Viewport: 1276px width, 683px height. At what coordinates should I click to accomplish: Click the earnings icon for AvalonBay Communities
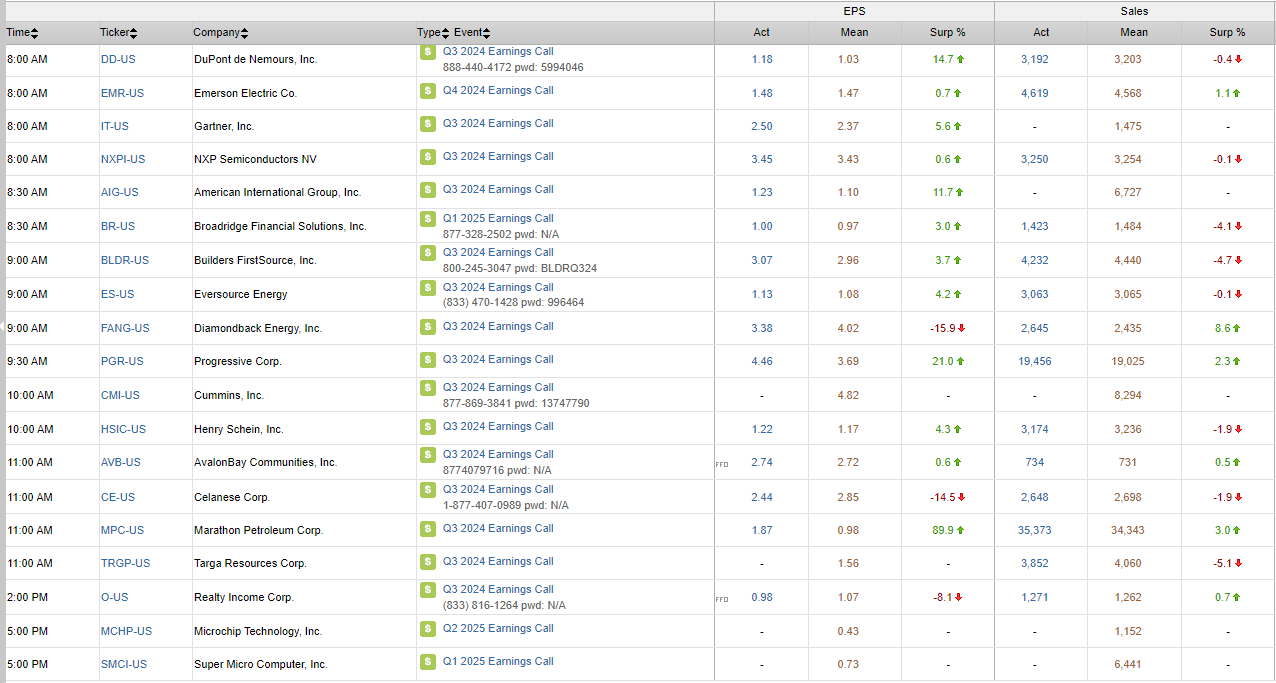click(x=427, y=455)
